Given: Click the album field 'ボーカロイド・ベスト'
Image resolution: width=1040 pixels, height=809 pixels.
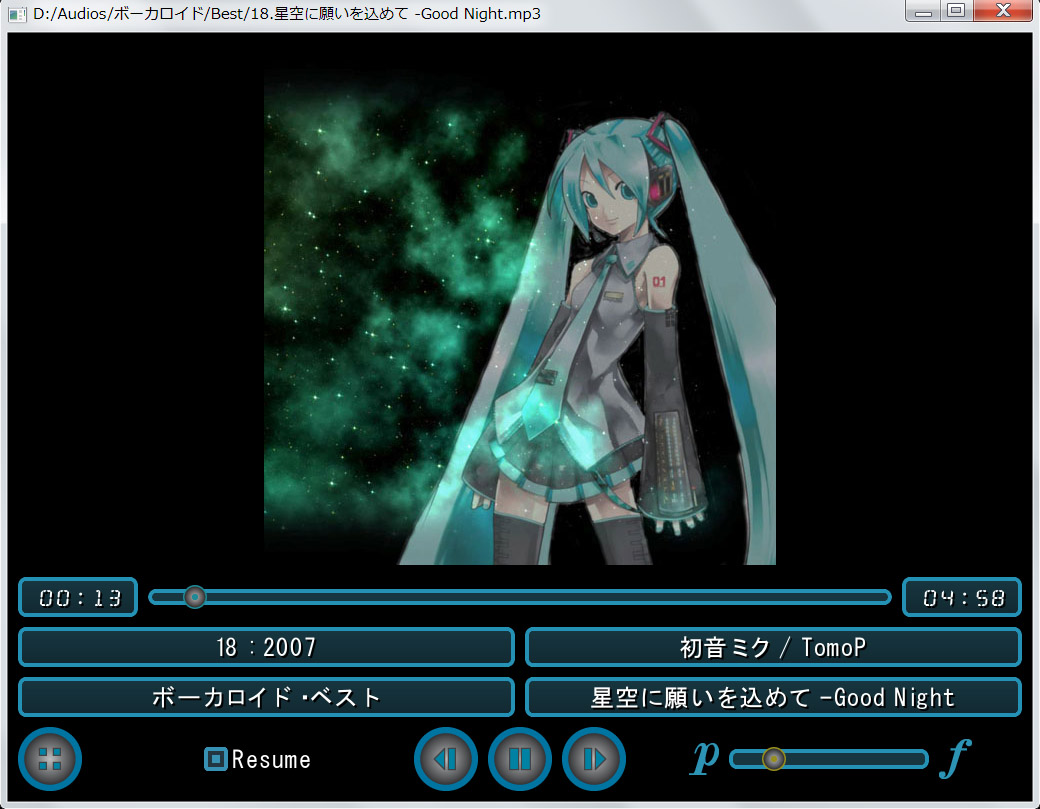Looking at the screenshot, I should [x=267, y=698].
